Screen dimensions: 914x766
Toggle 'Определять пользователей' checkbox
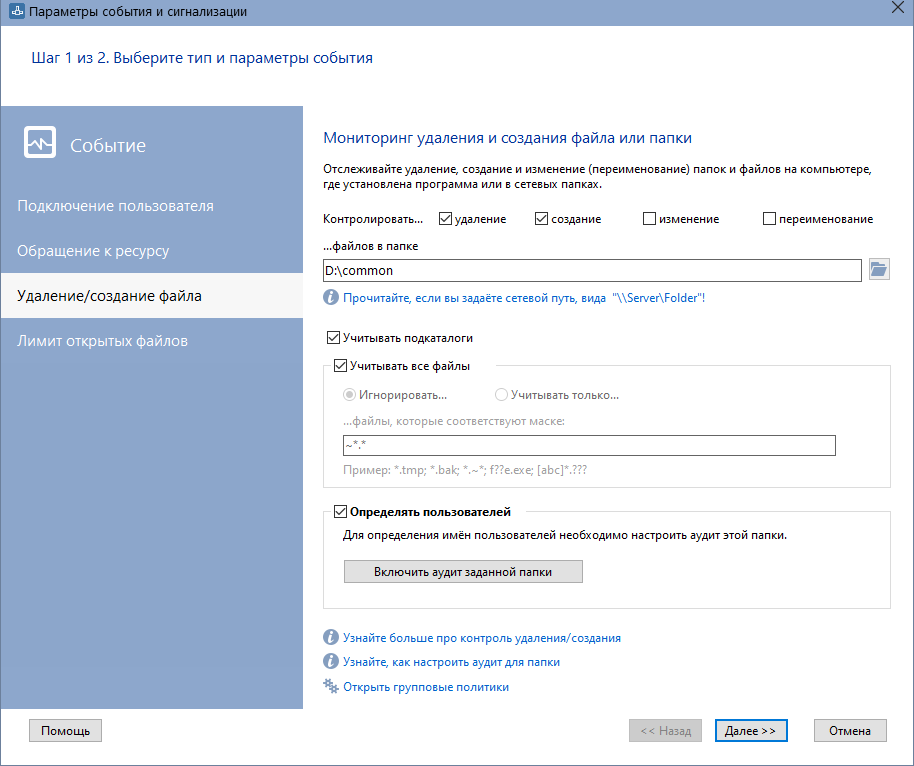click(x=341, y=512)
